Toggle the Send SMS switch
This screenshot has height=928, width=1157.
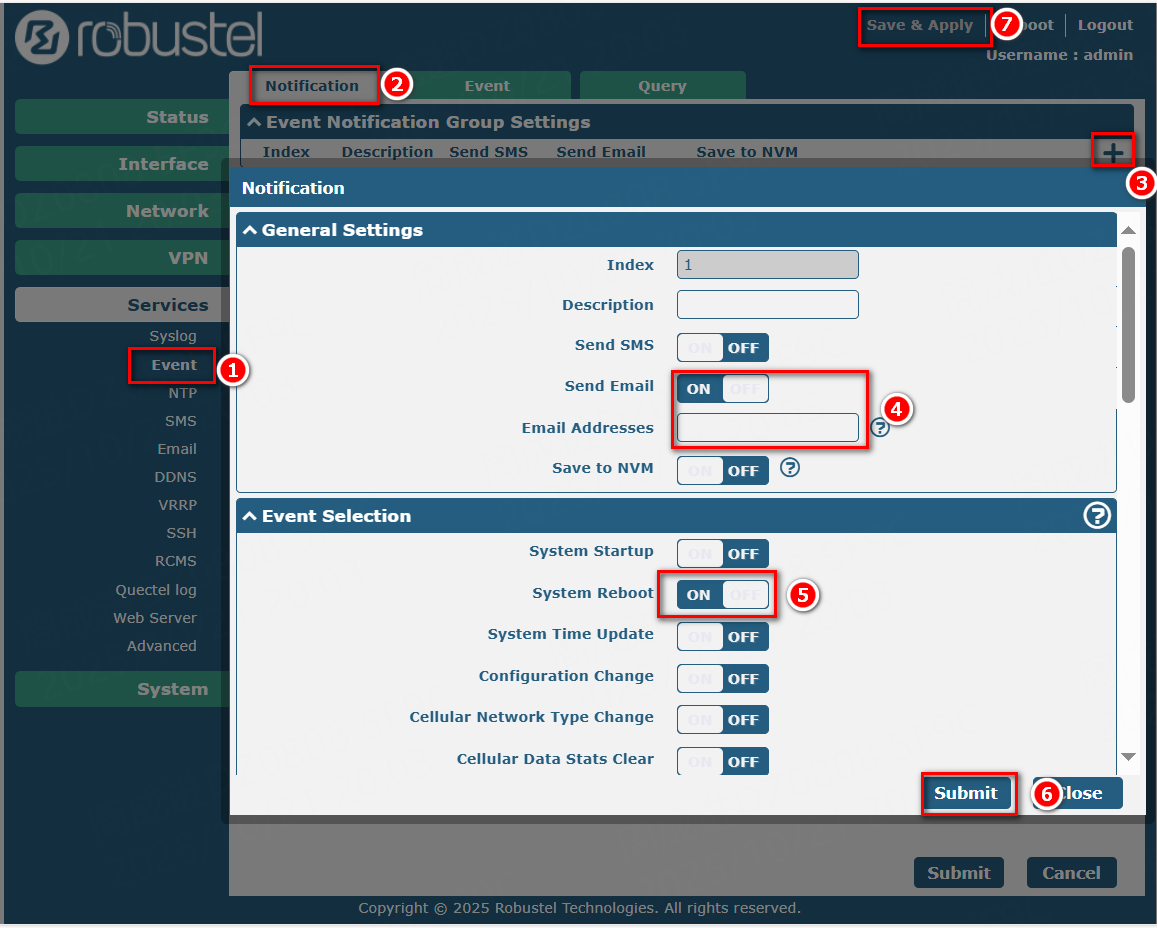tap(723, 348)
